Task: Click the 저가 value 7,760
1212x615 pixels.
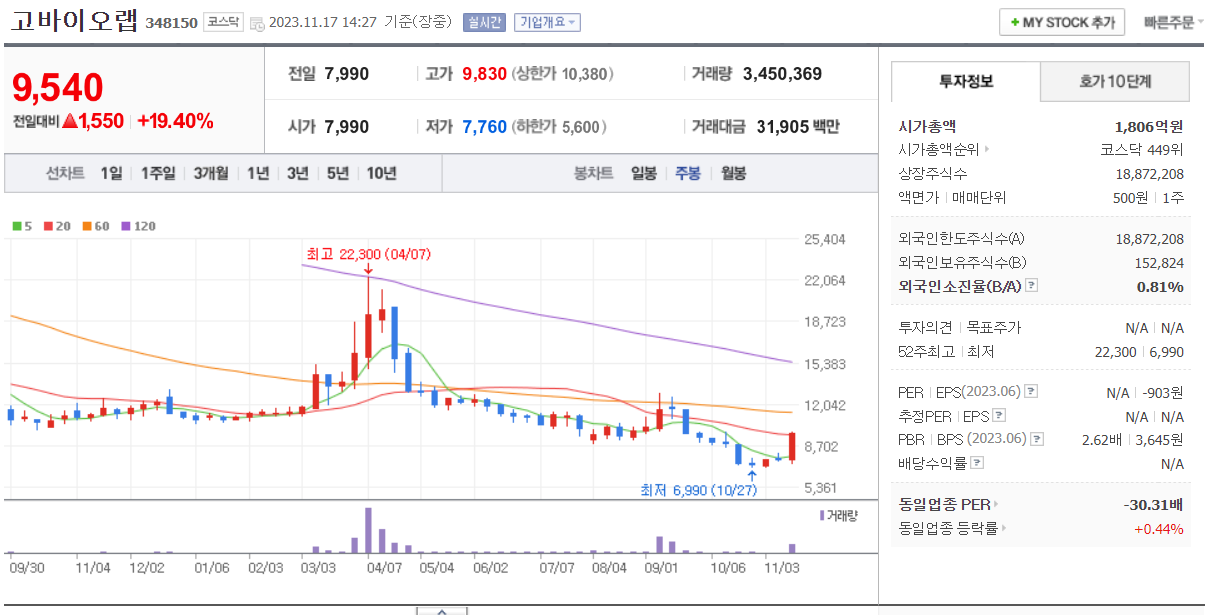Action: (x=484, y=128)
